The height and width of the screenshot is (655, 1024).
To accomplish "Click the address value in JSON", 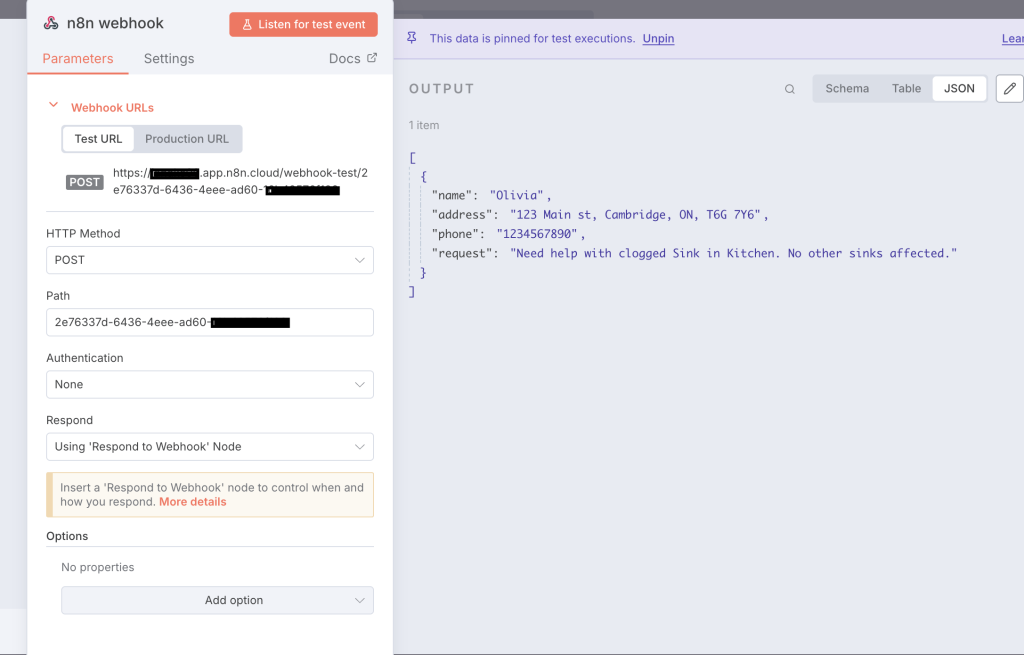I will 635,215.
